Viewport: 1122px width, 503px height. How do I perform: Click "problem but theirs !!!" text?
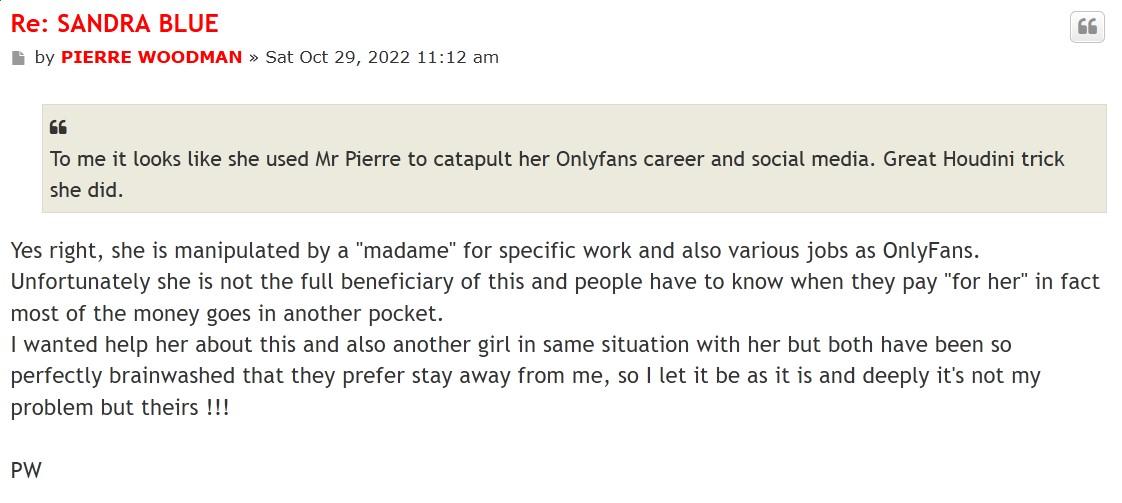[120, 409]
